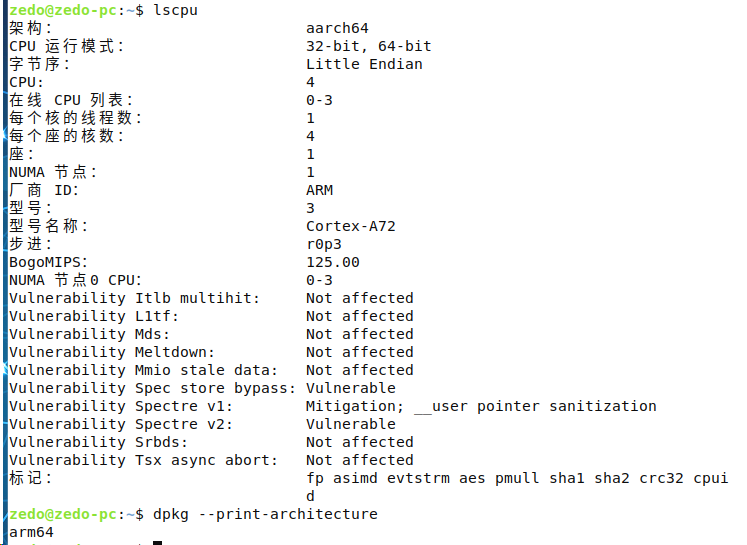Viewport: 747px width, 545px height.
Task: Click the "型号名称：" label
Action: 49,226
